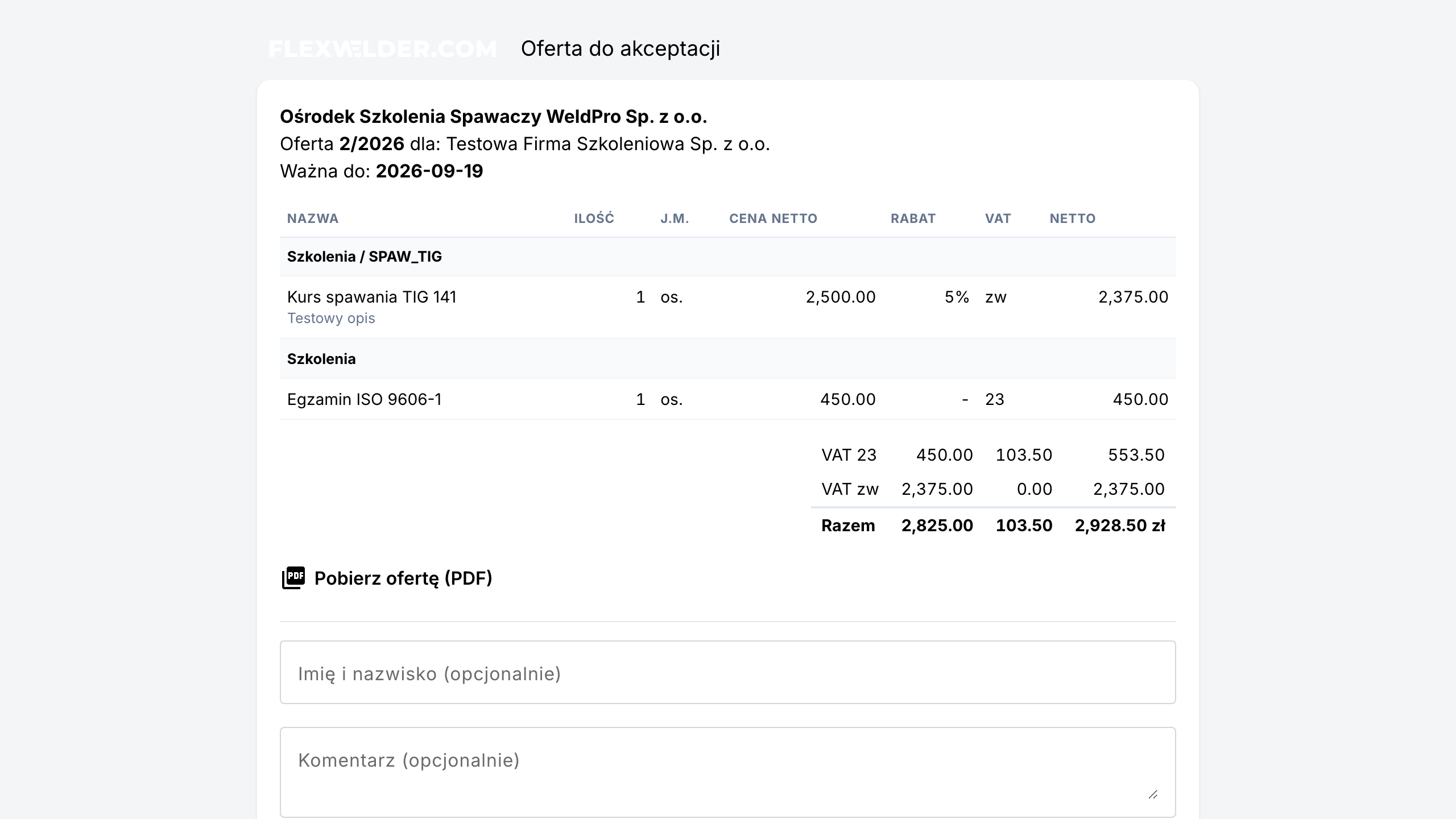Screen dimensions: 1456x819
Task: Click the Razem total label
Action: point(848,526)
